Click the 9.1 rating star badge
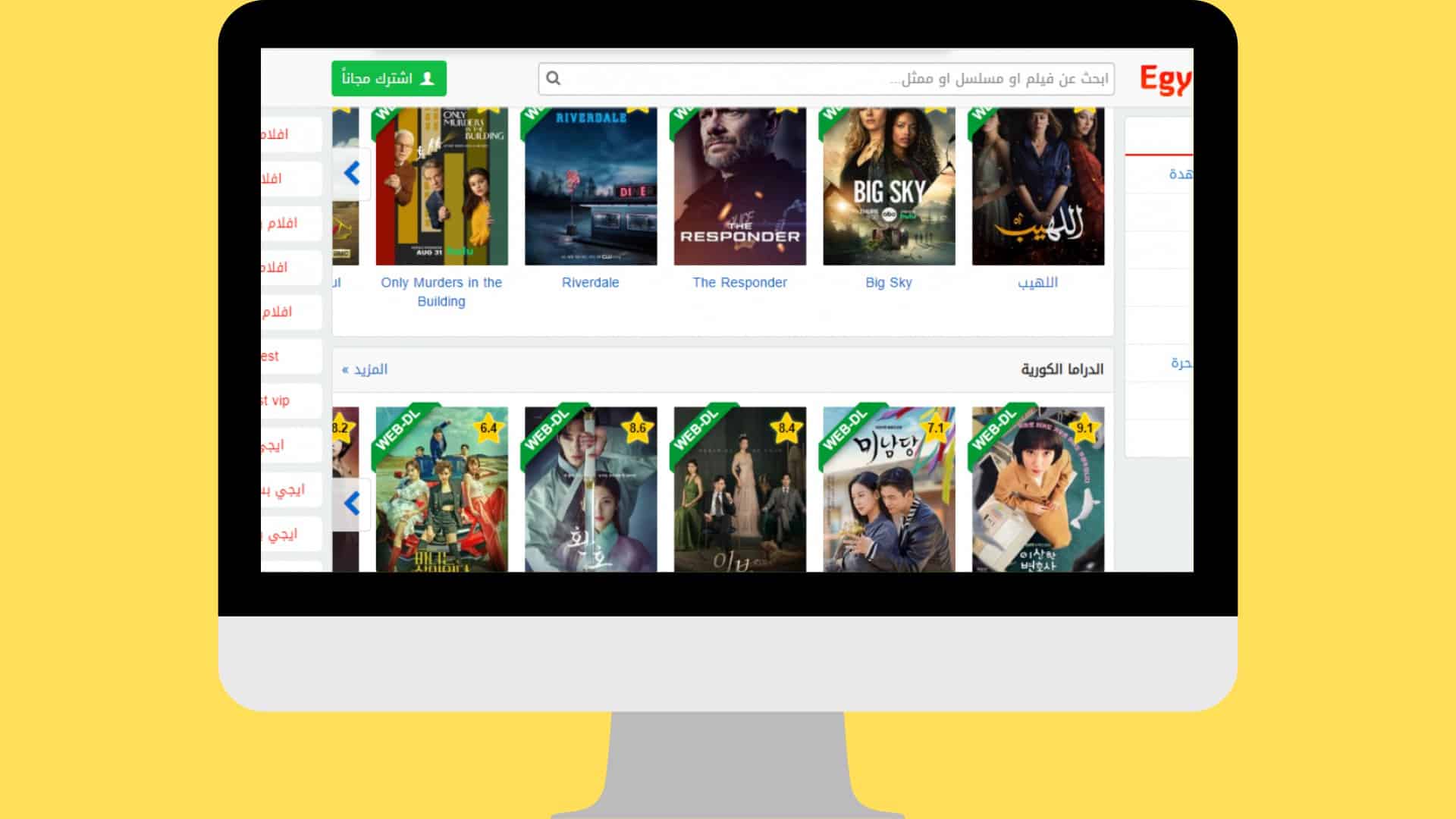The height and width of the screenshot is (819, 1456). pos(1084,428)
